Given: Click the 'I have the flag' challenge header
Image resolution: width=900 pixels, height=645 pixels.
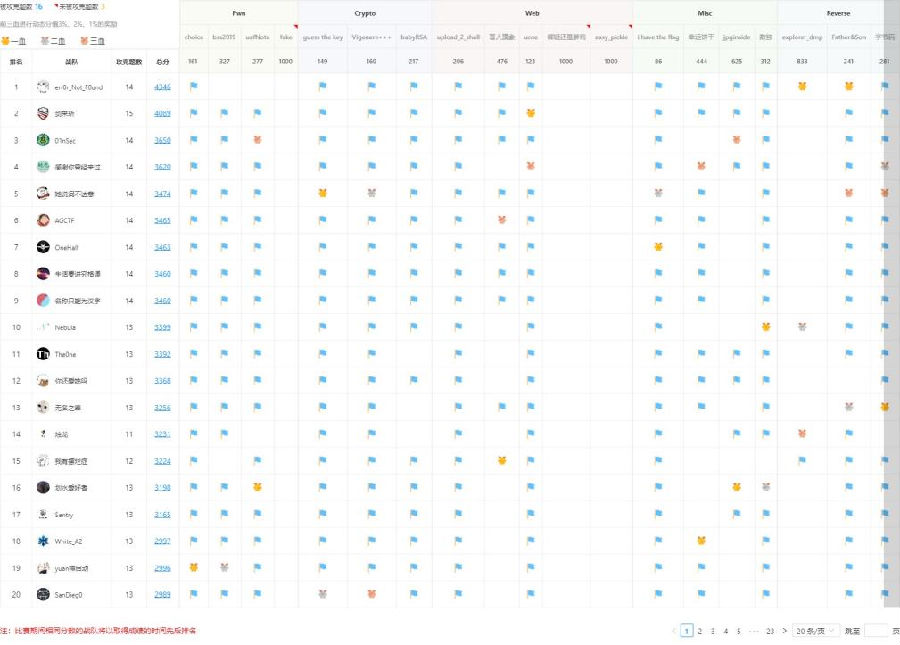Looking at the screenshot, I should [x=658, y=37].
